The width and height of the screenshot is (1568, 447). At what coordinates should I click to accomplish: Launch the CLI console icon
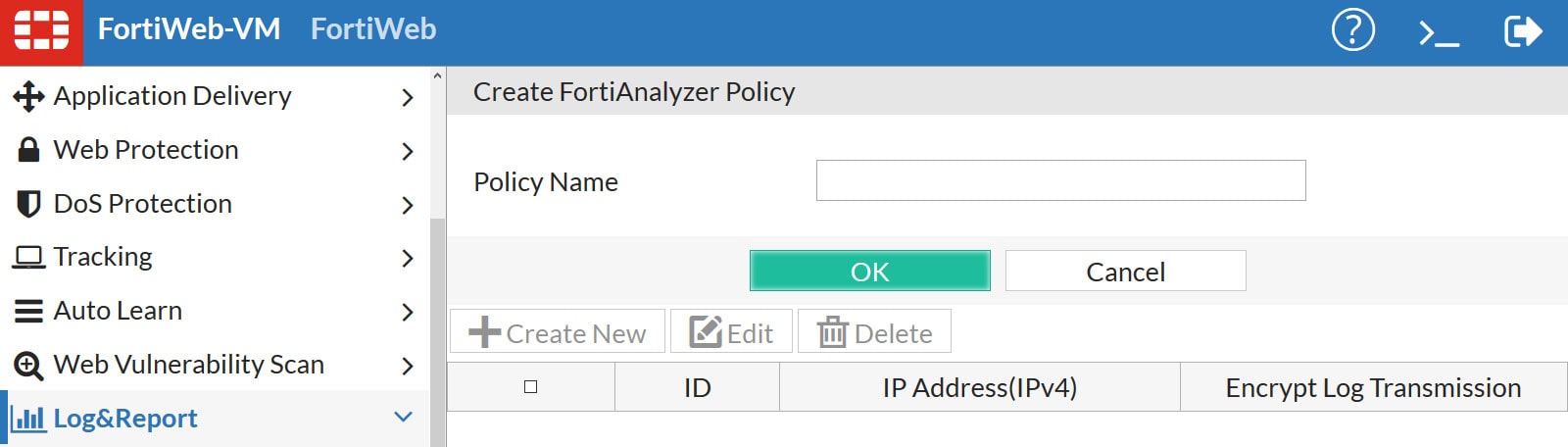(x=1439, y=33)
